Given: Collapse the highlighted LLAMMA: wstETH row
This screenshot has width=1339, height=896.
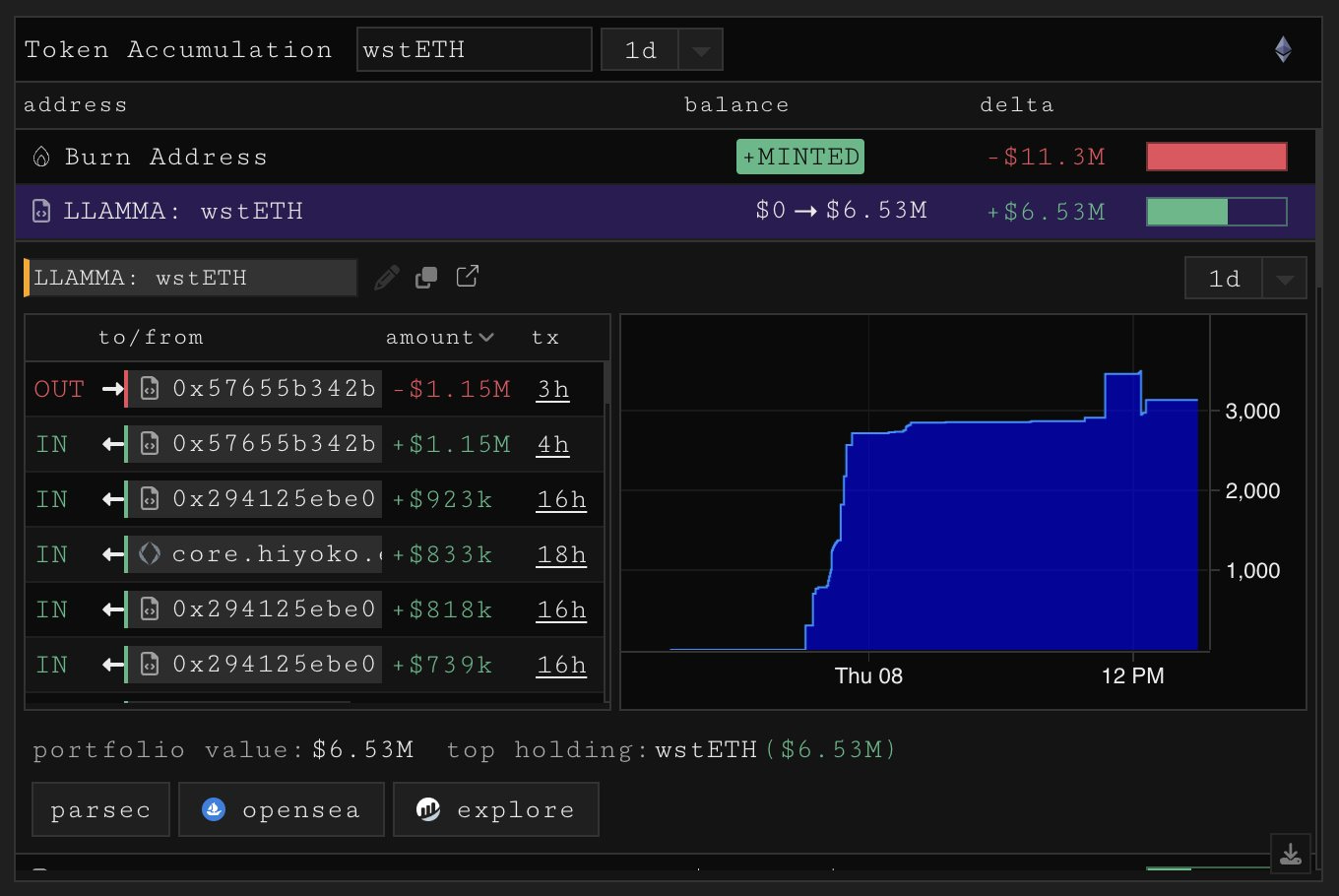Looking at the screenshot, I should click(666, 212).
